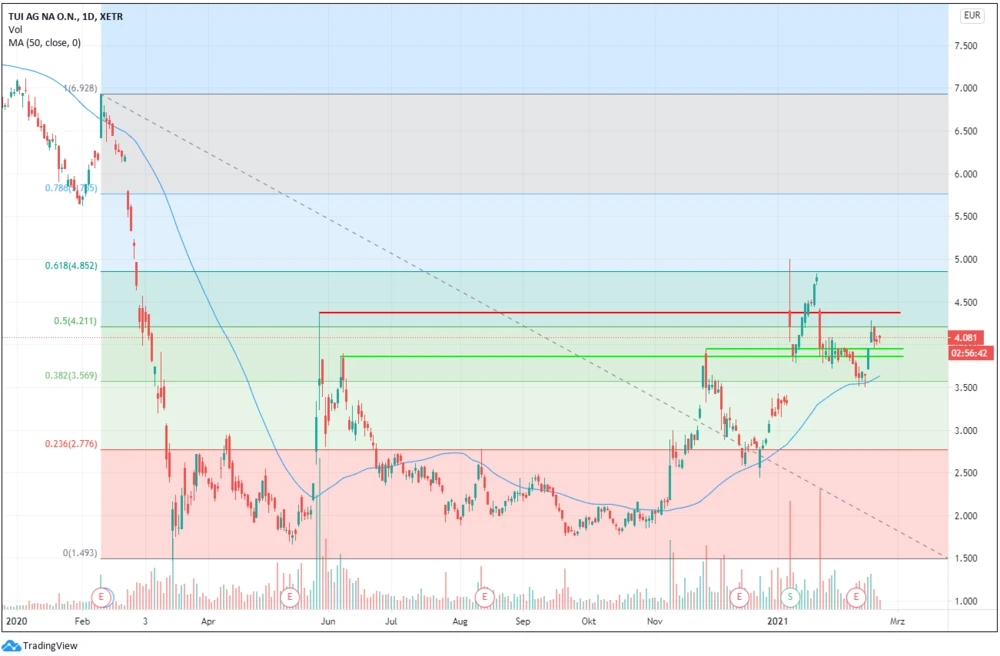Click the earnings marker just before 2021

pyautogui.click(x=739, y=597)
